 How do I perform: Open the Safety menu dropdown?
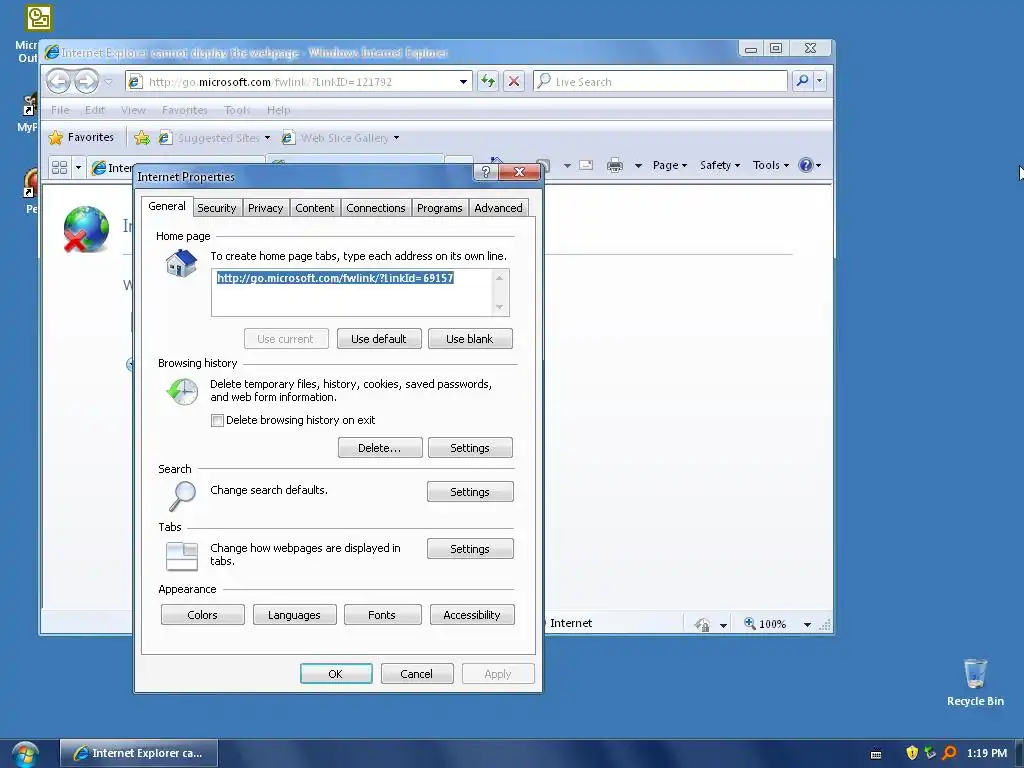pos(720,165)
